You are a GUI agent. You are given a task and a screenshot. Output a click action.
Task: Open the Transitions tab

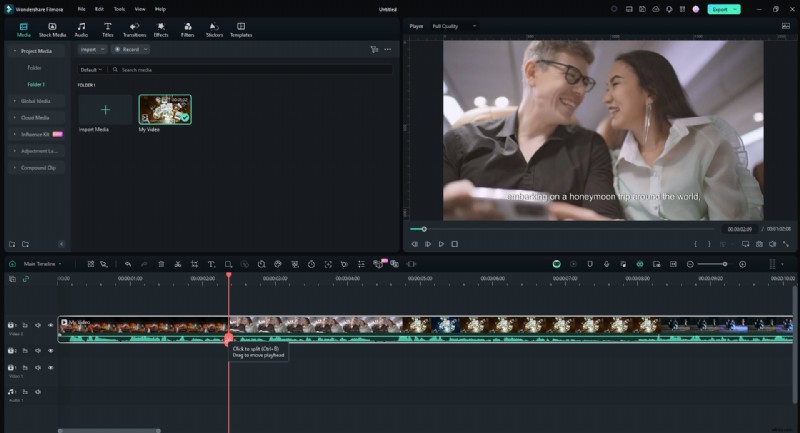pyautogui.click(x=134, y=30)
